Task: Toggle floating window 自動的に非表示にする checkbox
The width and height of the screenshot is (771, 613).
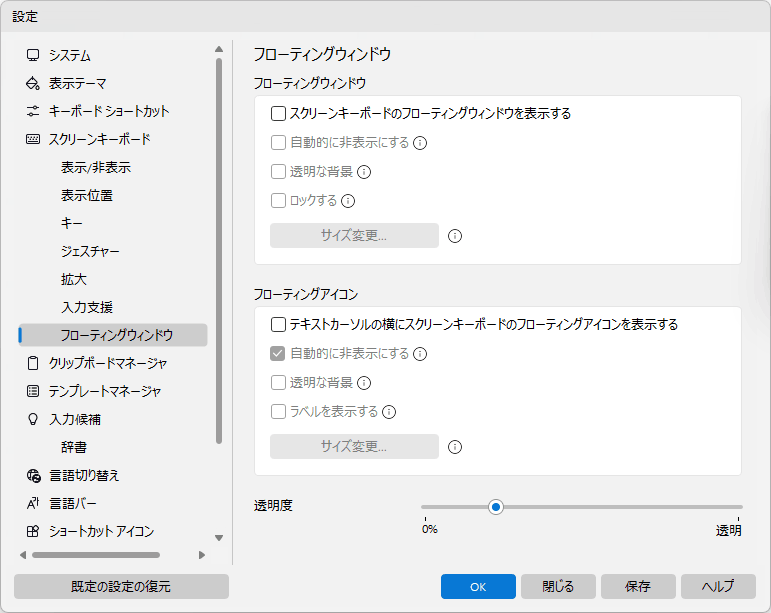Action: click(x=278, y=143)
